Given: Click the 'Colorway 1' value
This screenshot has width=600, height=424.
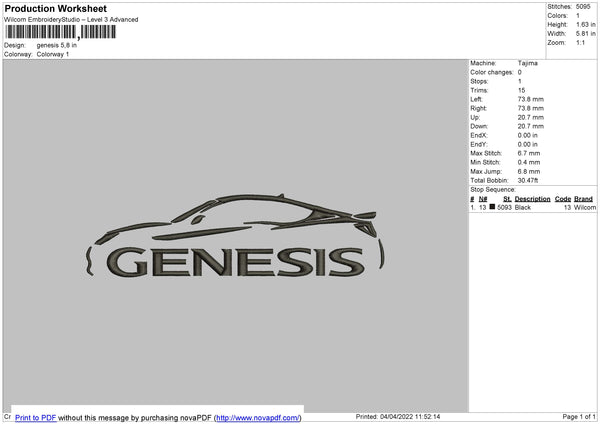Looking at the screenshot, I should pos(53,54).
